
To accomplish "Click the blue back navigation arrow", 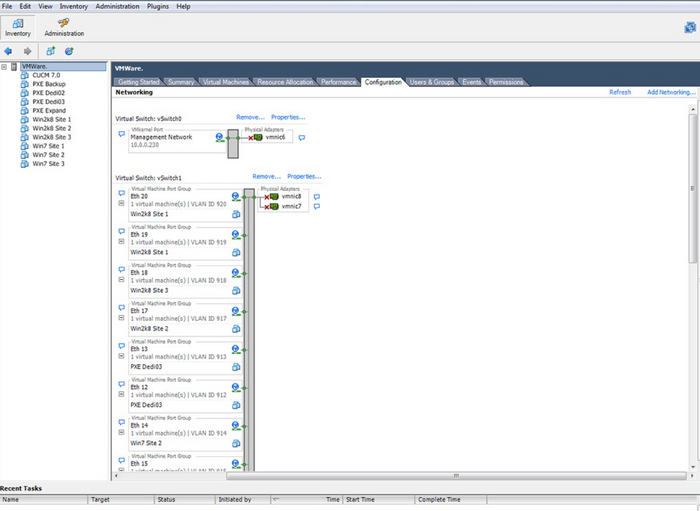I will [x=9, y=50].
